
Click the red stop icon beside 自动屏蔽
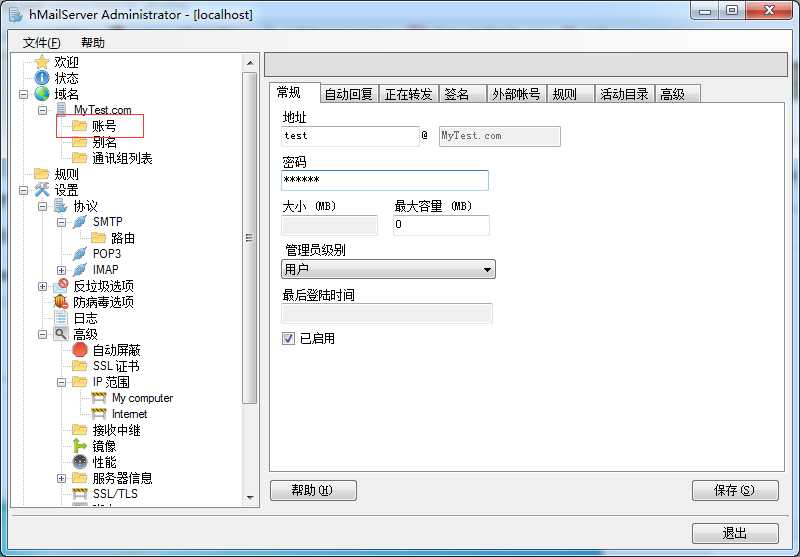pyautogui.click(x=80, y=350)
